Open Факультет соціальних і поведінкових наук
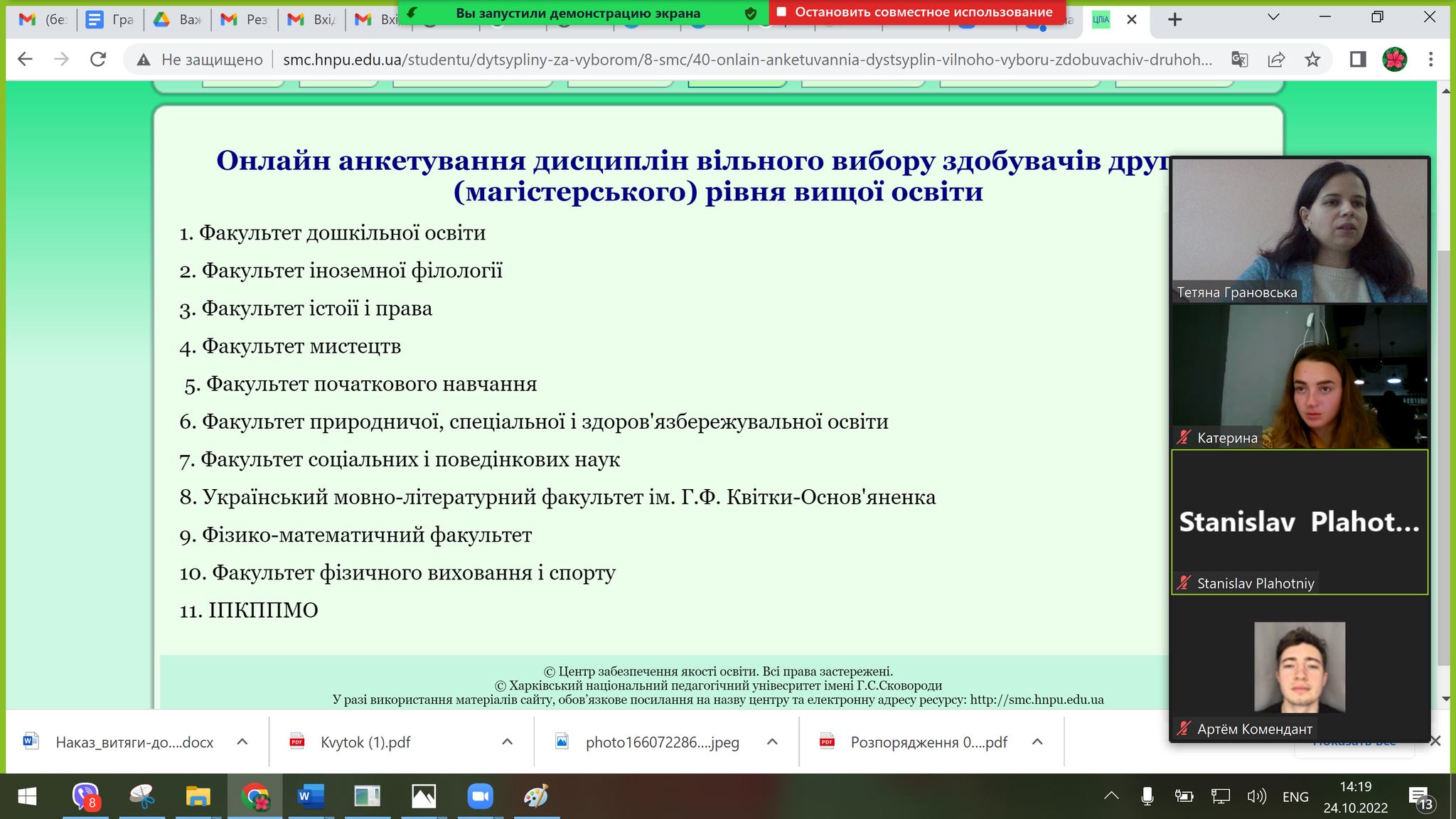This screenshot has width=1456, height=819. pos(410,459)
